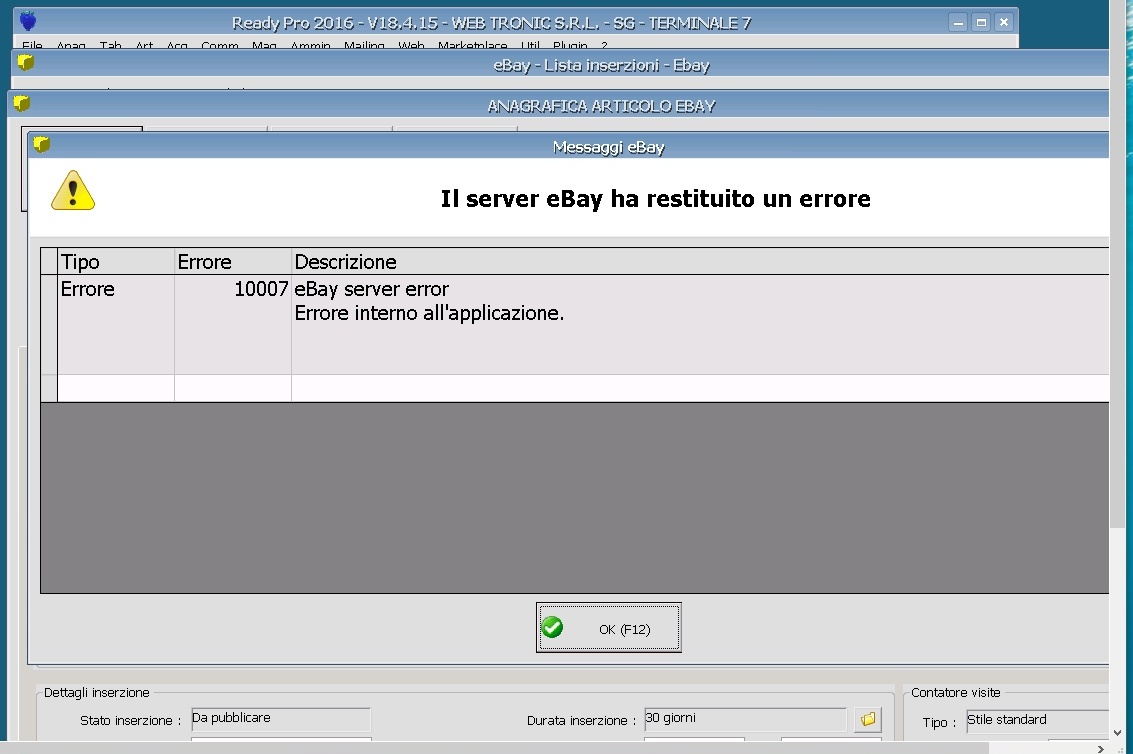This screenshot has height=754, width=1133.
Task: Close the Ready Pro 2016 main window
Action: pos(1004,22)
